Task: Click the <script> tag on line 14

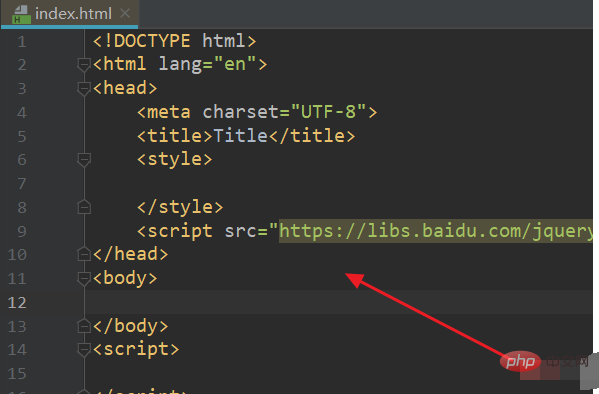Action: [136, 349]
